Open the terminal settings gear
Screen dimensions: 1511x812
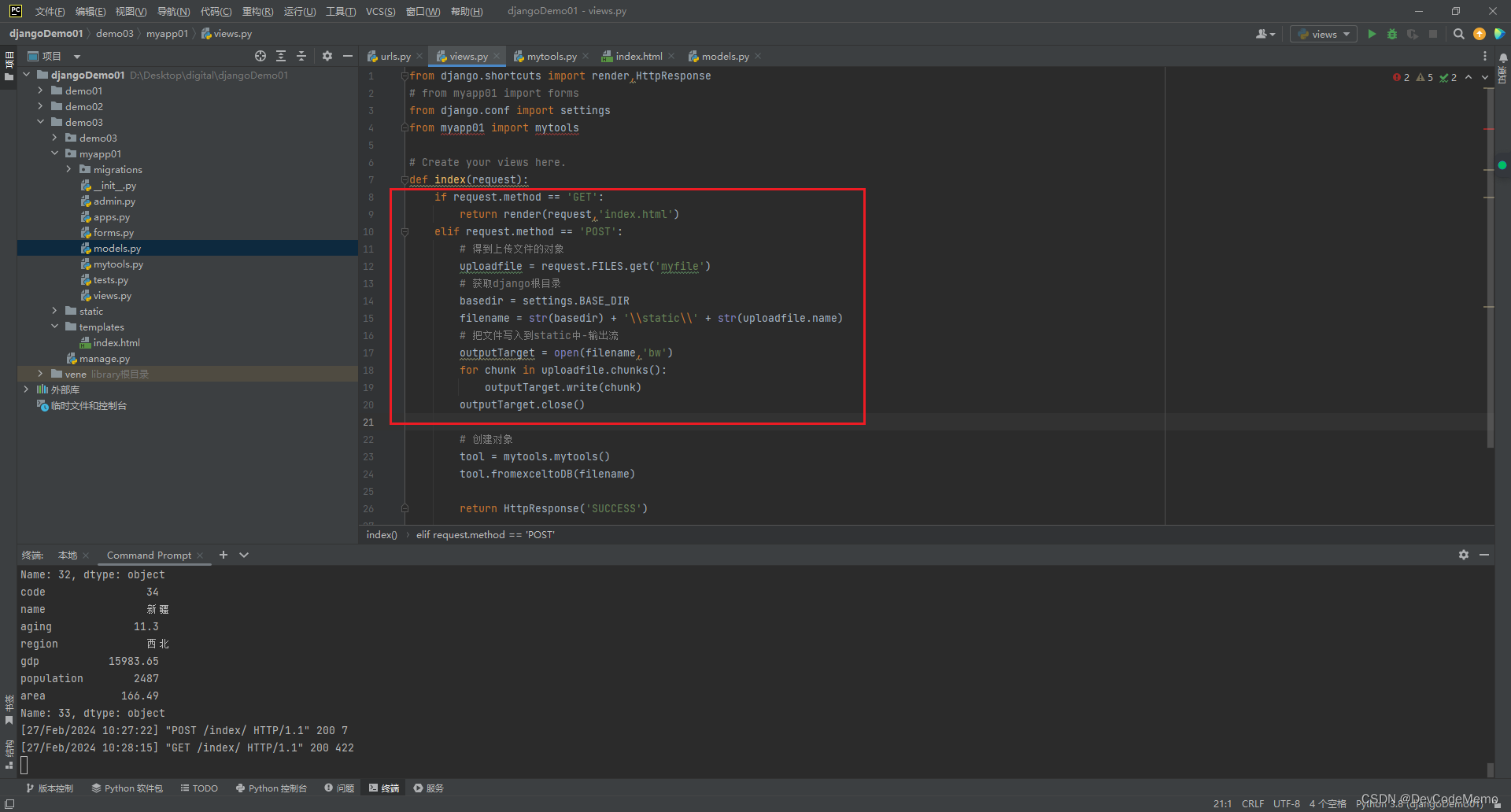tap(1464, 555)
